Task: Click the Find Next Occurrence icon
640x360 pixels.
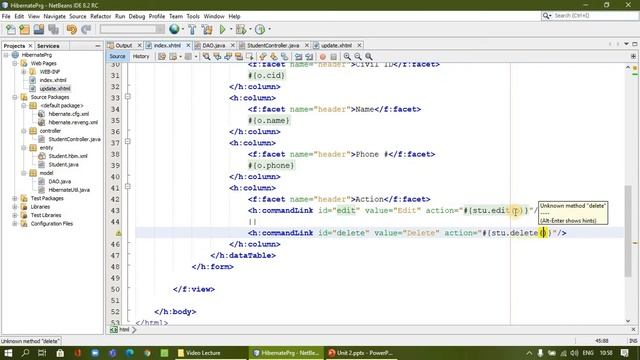Action: [228, 56]
